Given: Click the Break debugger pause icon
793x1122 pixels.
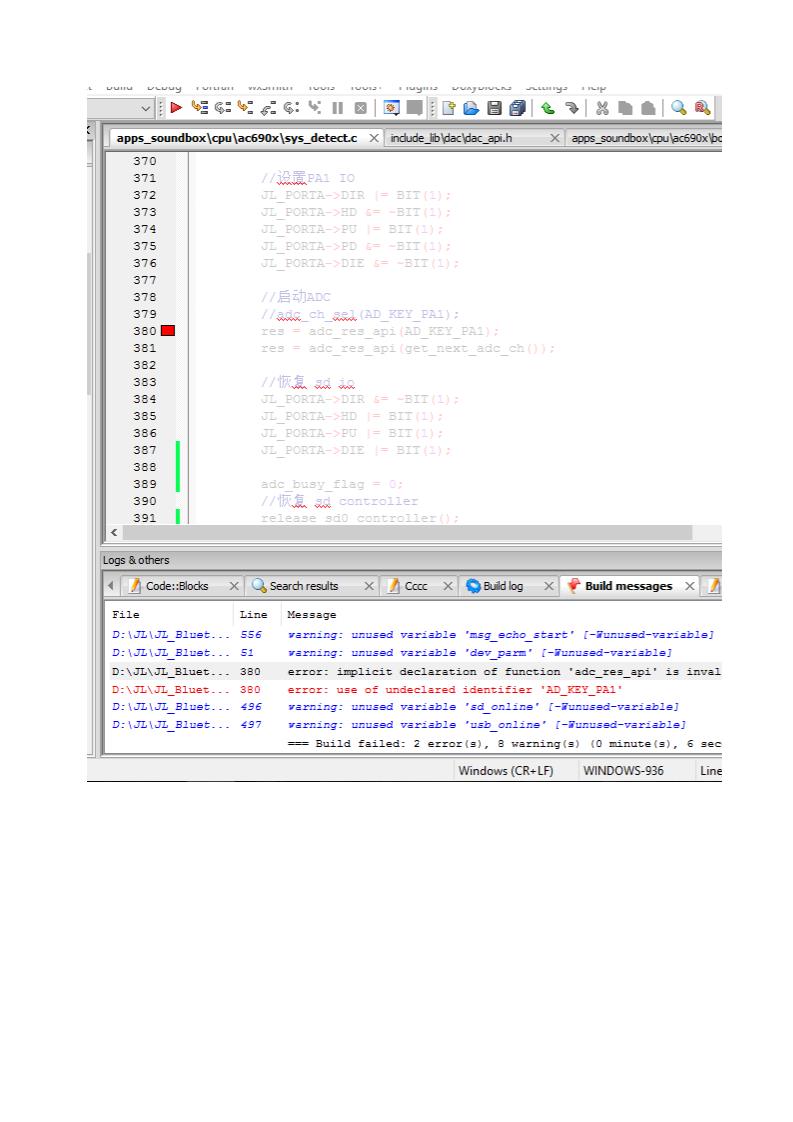Looking at the screenshot, I should (338, 108).
